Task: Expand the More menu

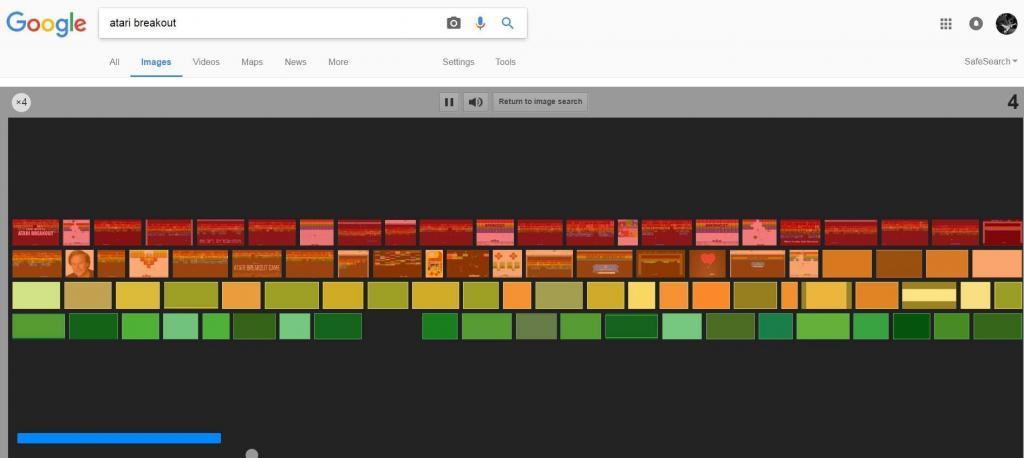Action: tap(338, 62)
